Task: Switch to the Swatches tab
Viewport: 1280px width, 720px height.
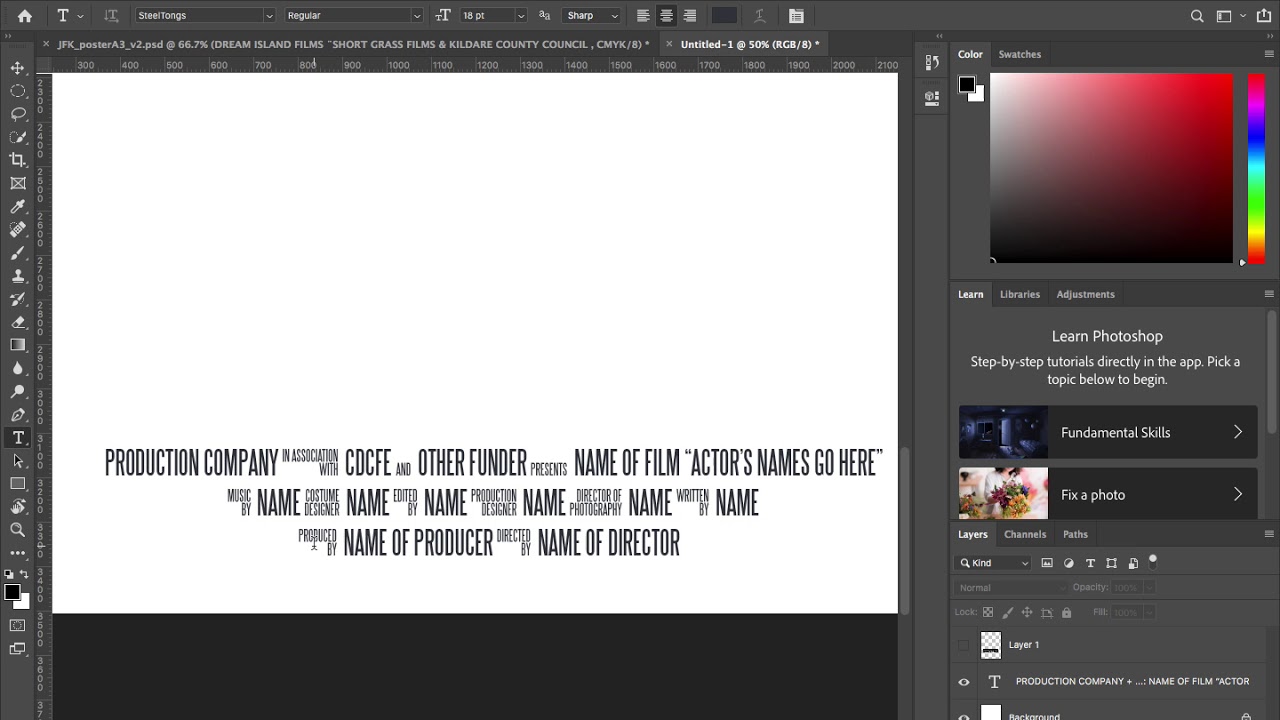Action: 1020,54
